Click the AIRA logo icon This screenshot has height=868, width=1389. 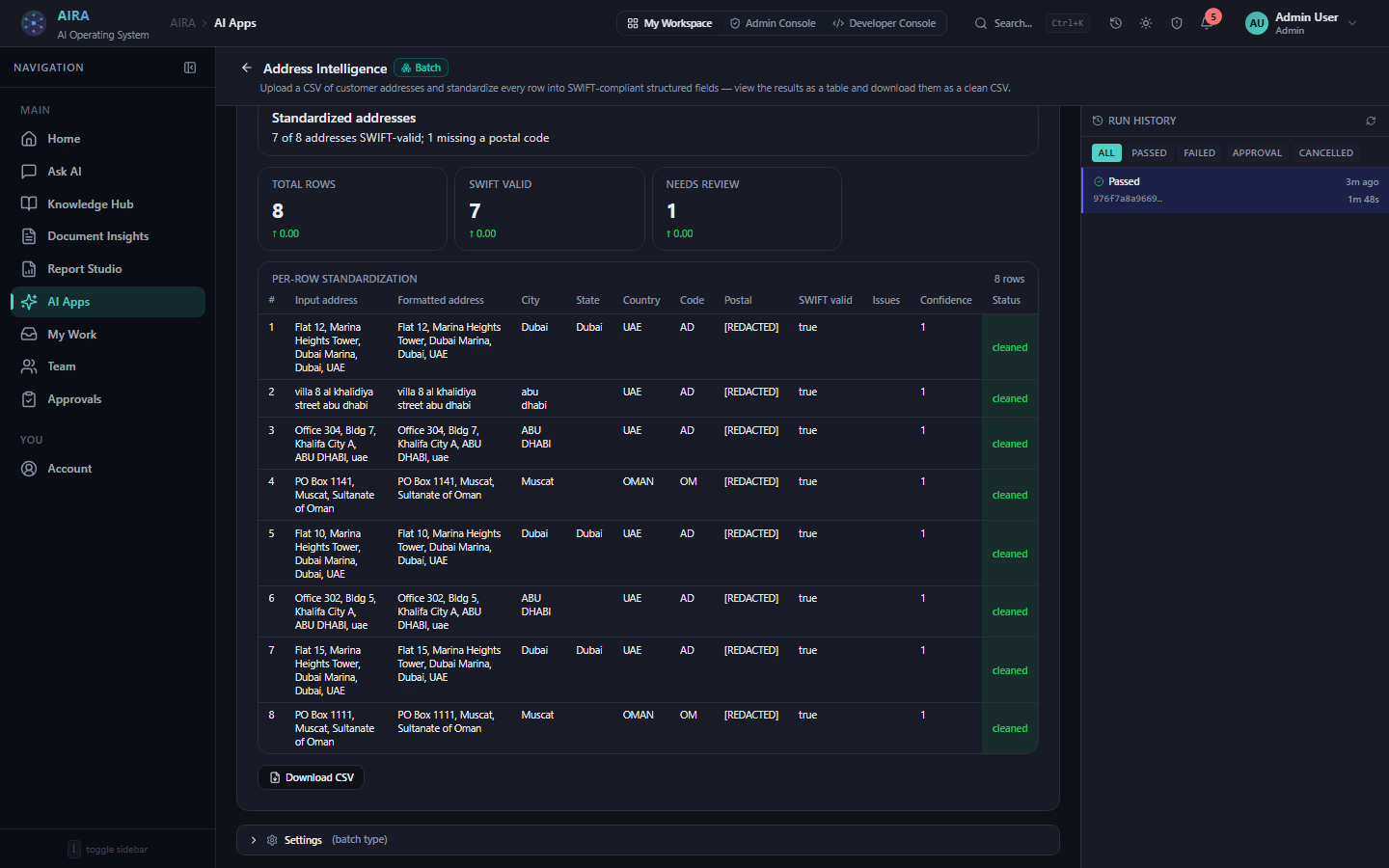[34, 23]
